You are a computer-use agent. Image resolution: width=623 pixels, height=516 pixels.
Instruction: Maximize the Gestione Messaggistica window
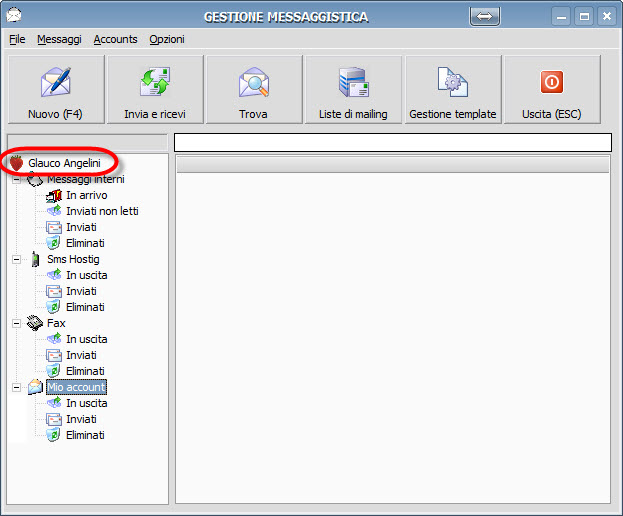pos(584,17)
